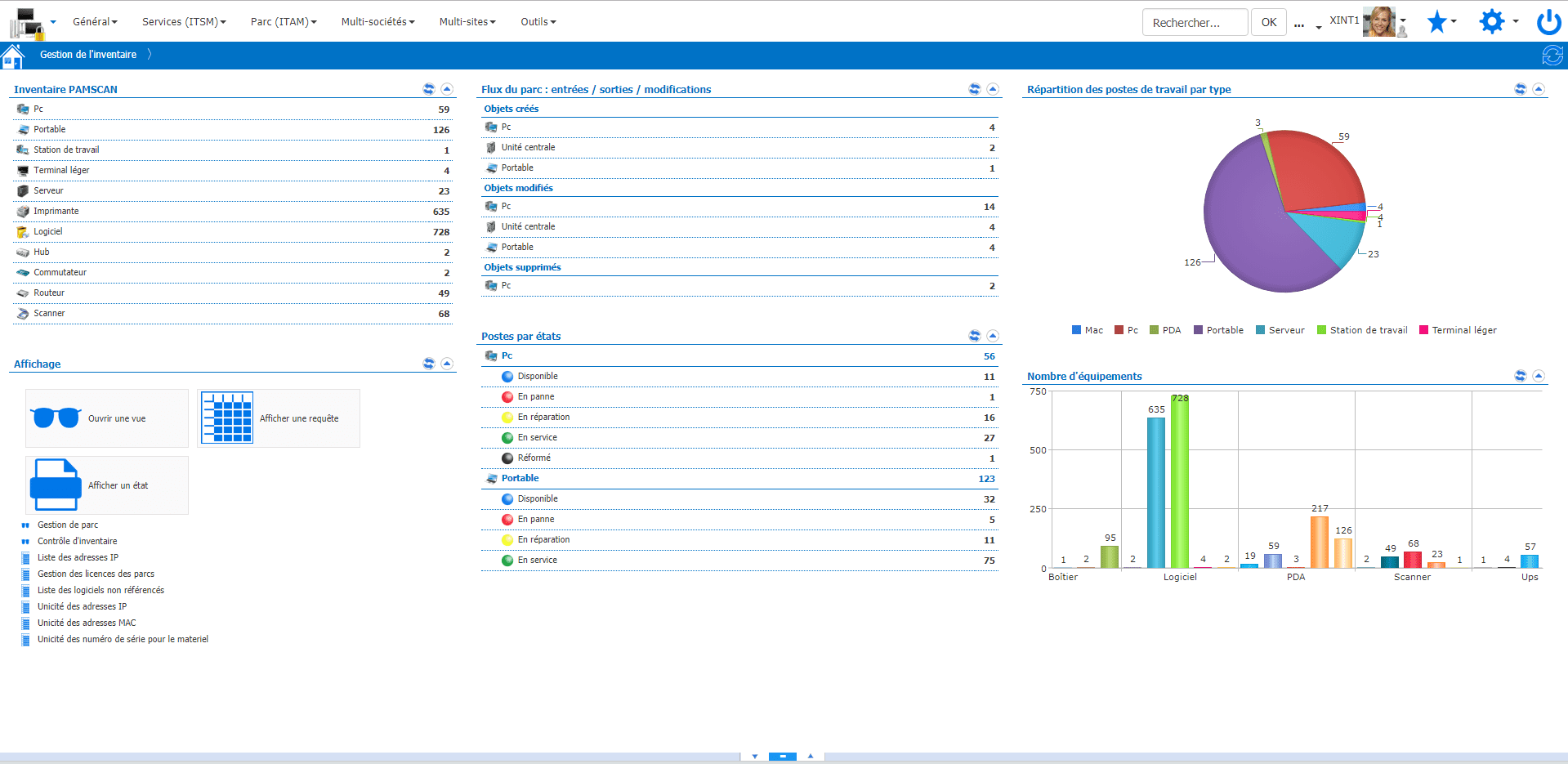
Task: Open the Multi-sociétés menu
Action: tap(377, 22)
